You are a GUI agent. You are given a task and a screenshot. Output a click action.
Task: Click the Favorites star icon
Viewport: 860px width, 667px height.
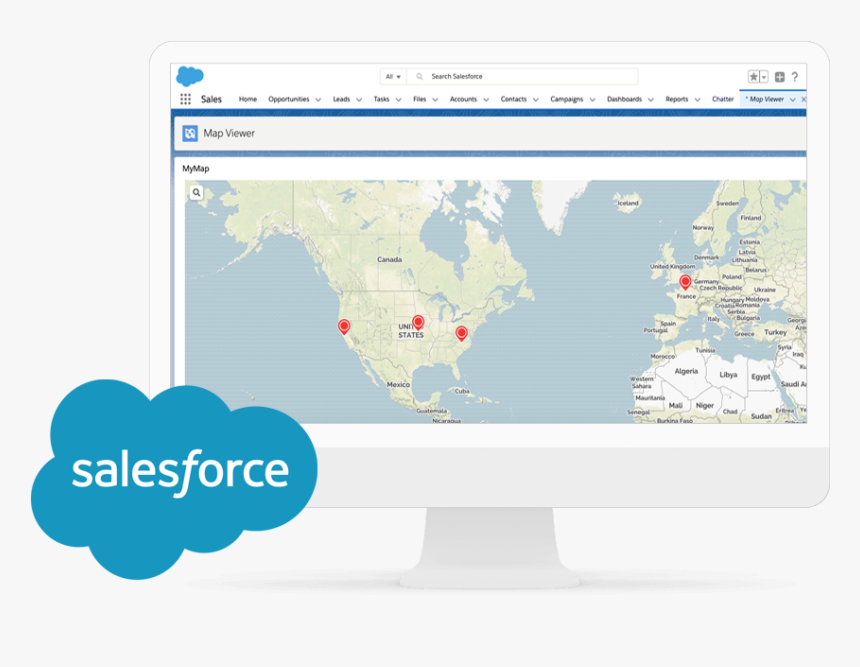[754, 77]
